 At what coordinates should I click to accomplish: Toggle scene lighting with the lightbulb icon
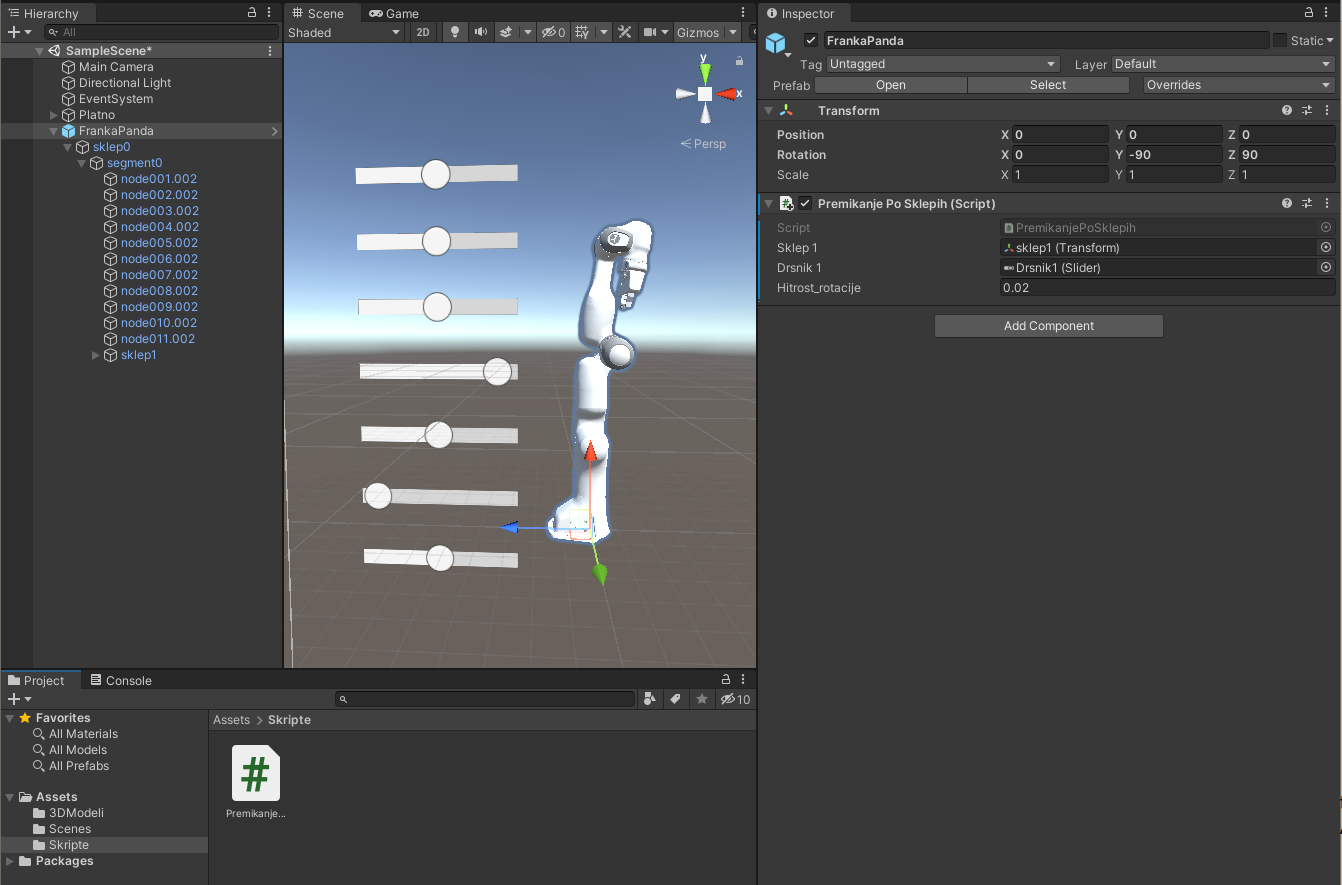point(455,32)
